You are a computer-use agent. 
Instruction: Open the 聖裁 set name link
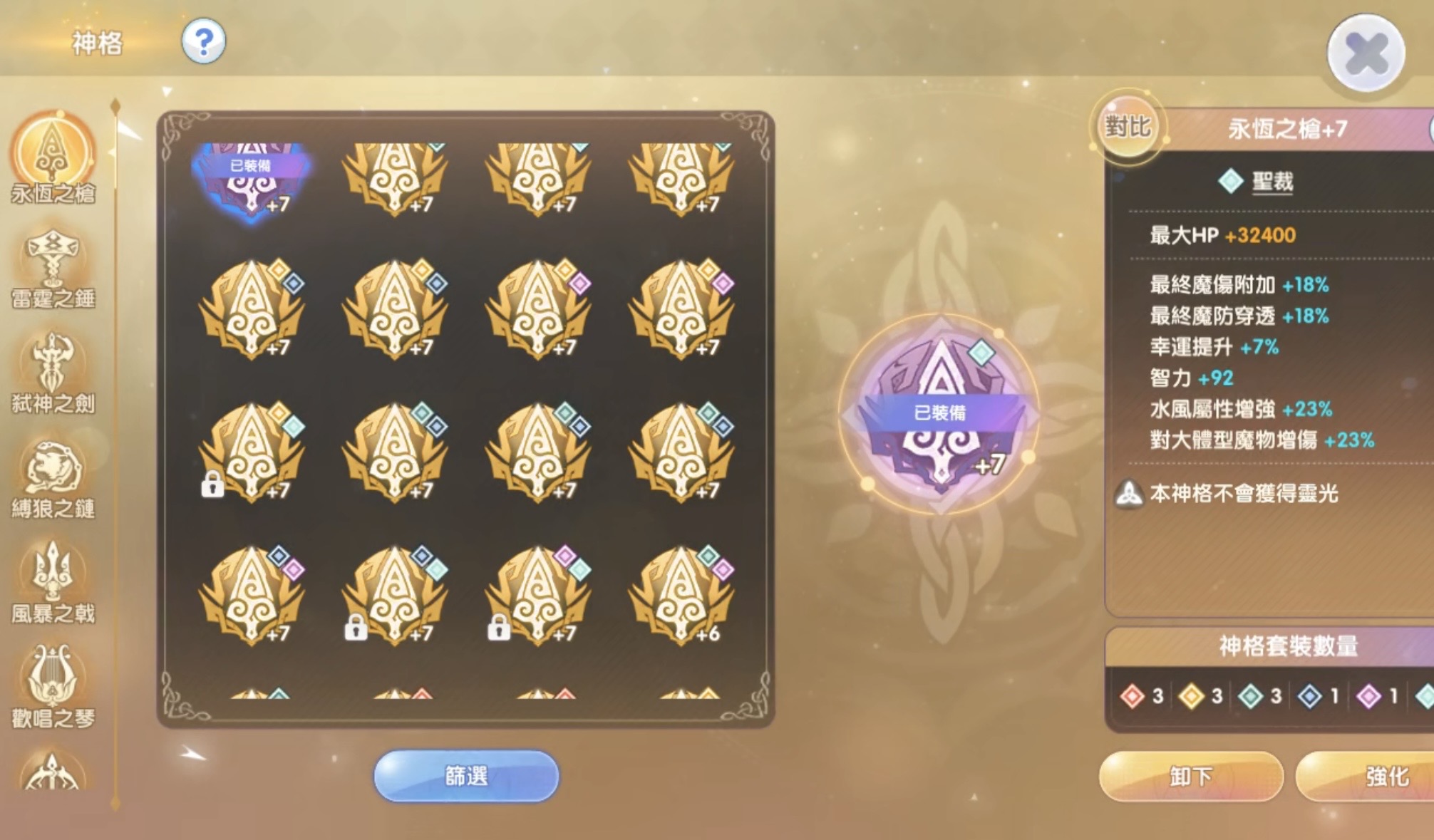(x=1273, y=182)
